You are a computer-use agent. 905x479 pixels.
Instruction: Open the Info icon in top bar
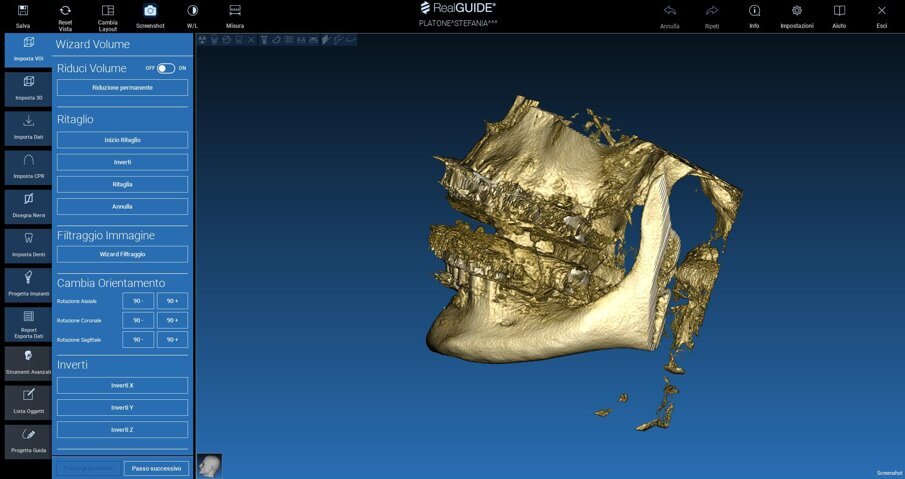[x=754, y=11]
